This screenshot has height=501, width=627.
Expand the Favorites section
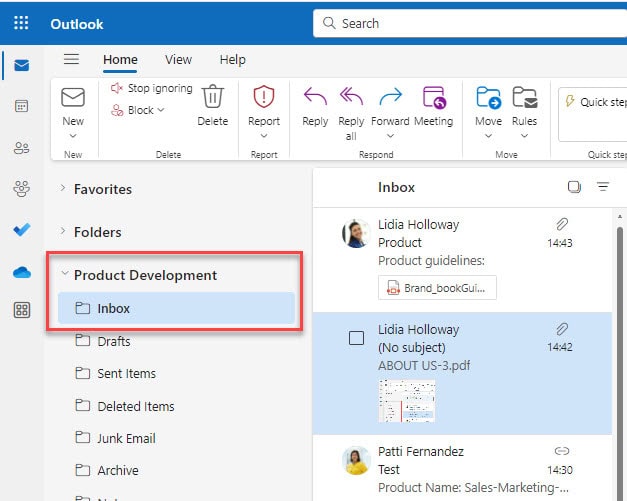tap(63, 188)
